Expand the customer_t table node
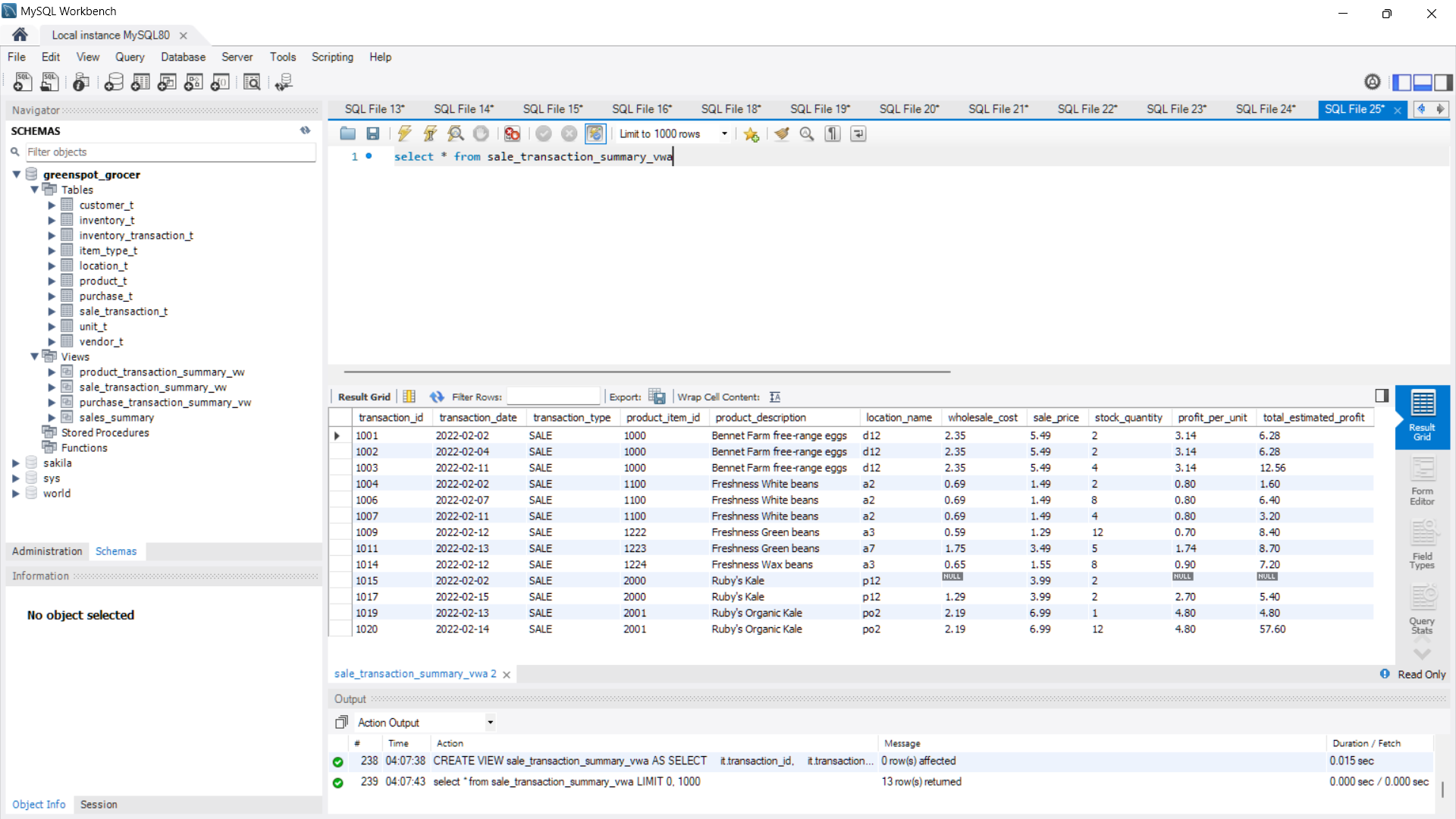The image size is (1456, 819). (52, 205)
